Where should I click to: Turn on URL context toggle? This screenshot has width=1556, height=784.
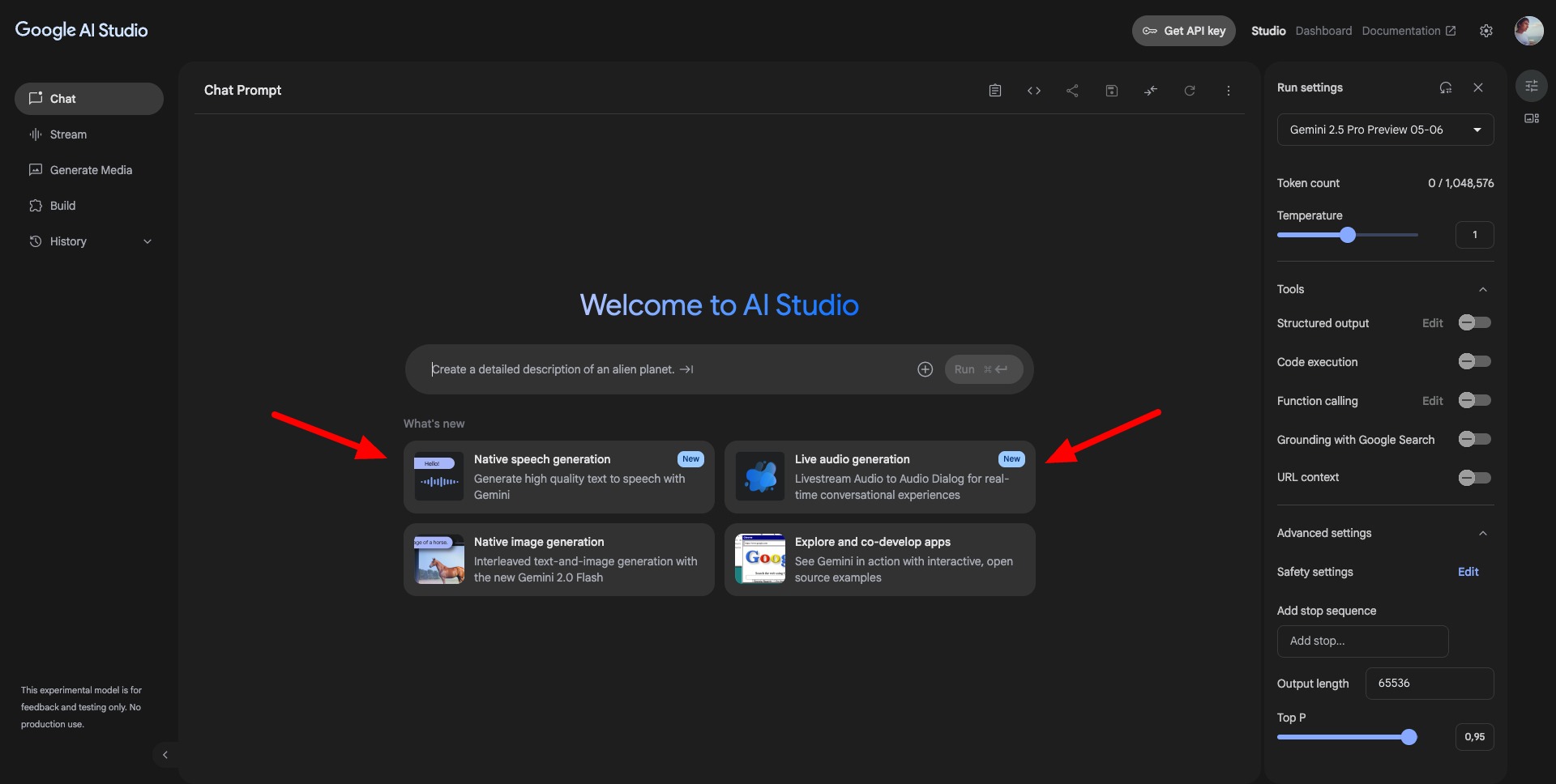[x=1475, y=478]
